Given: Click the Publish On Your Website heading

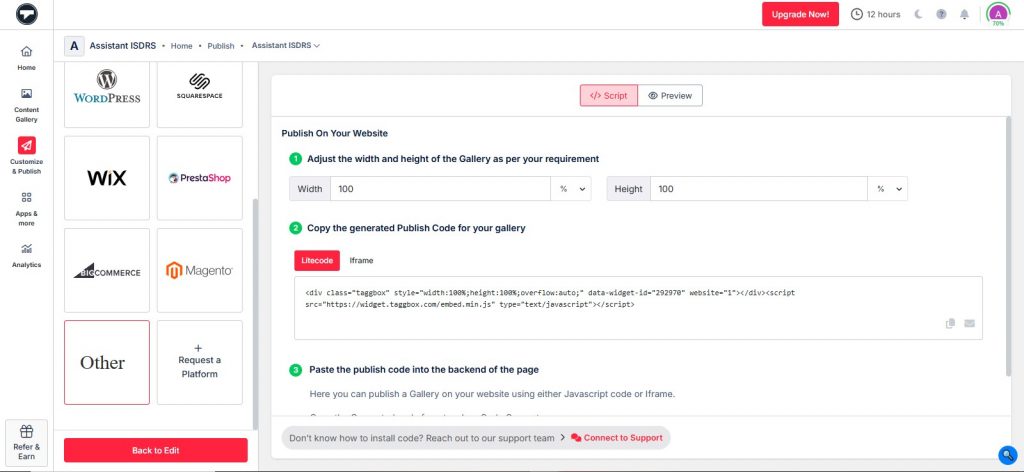Looking at the screenshot, I should 334,133.
